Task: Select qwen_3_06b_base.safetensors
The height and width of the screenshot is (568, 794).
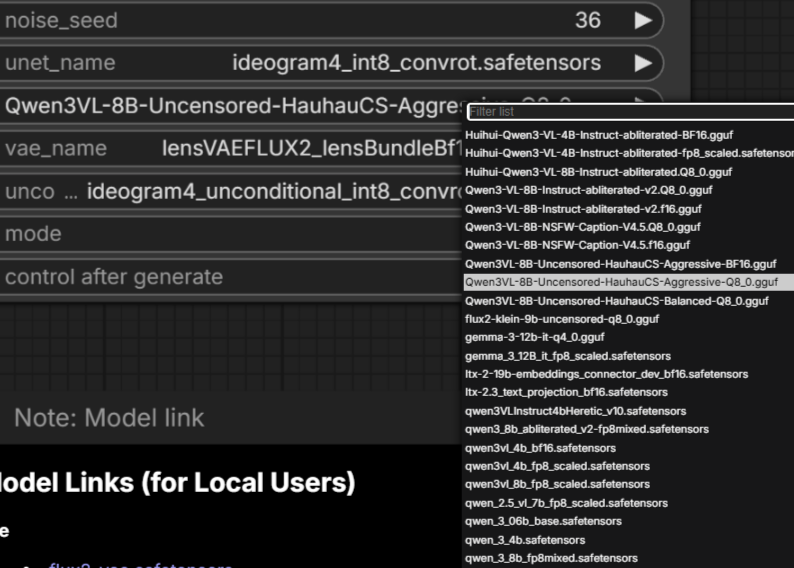Action: (x=629, y=522)
